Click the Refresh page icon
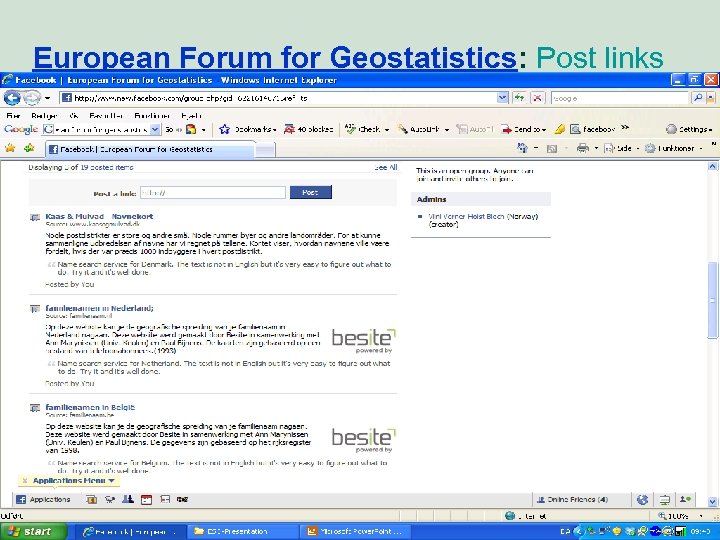720x540 pixels. pos(519,98)
